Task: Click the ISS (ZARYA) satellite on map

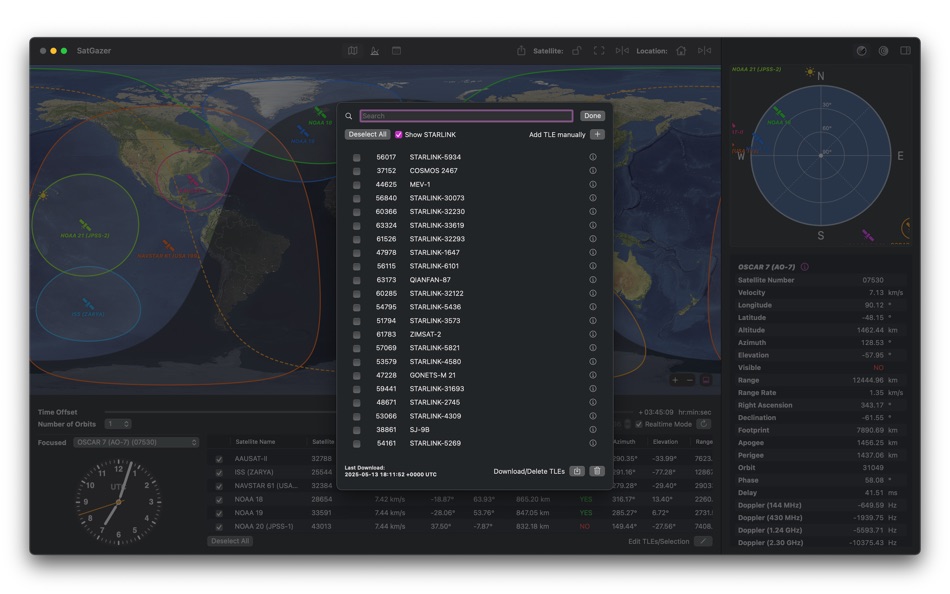Action: (x=88, y=303)
